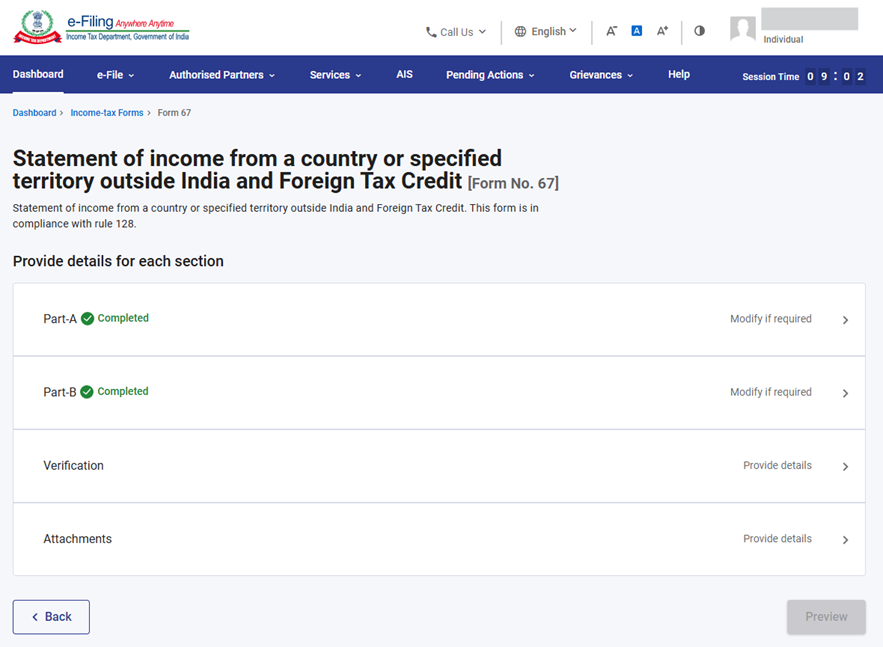Image resolution: width=883 pixels, height=647 pixels.
Task: Expand the Attachments section chevron
Action: (845, 540)
